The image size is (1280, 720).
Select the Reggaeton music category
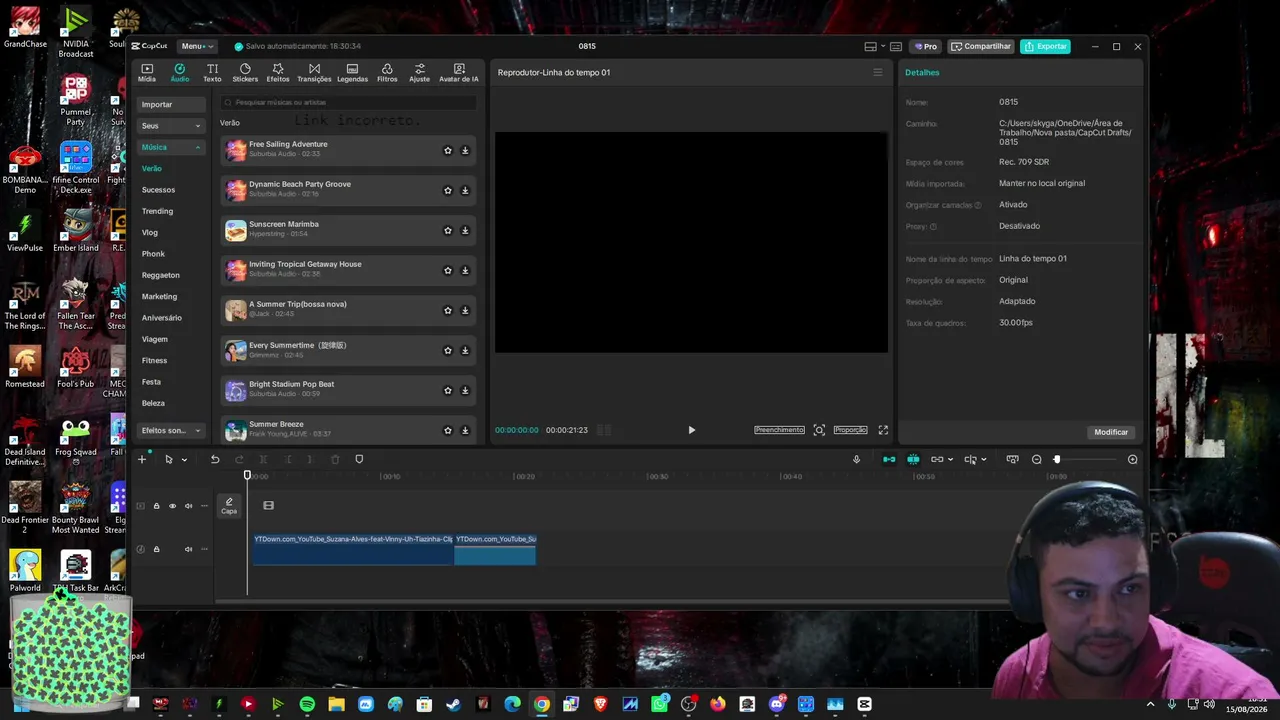click(161, 275)
